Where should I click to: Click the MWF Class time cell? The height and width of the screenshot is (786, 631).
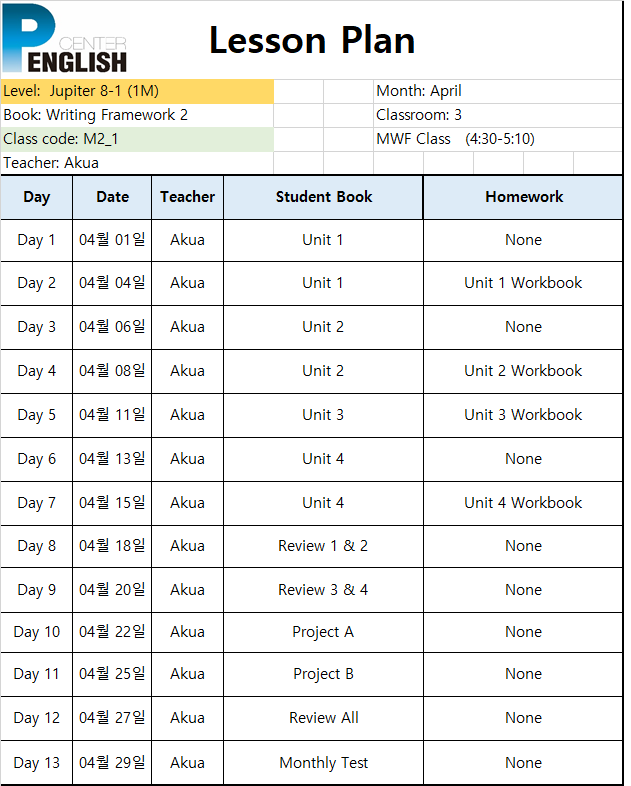[x=498, y=139]
